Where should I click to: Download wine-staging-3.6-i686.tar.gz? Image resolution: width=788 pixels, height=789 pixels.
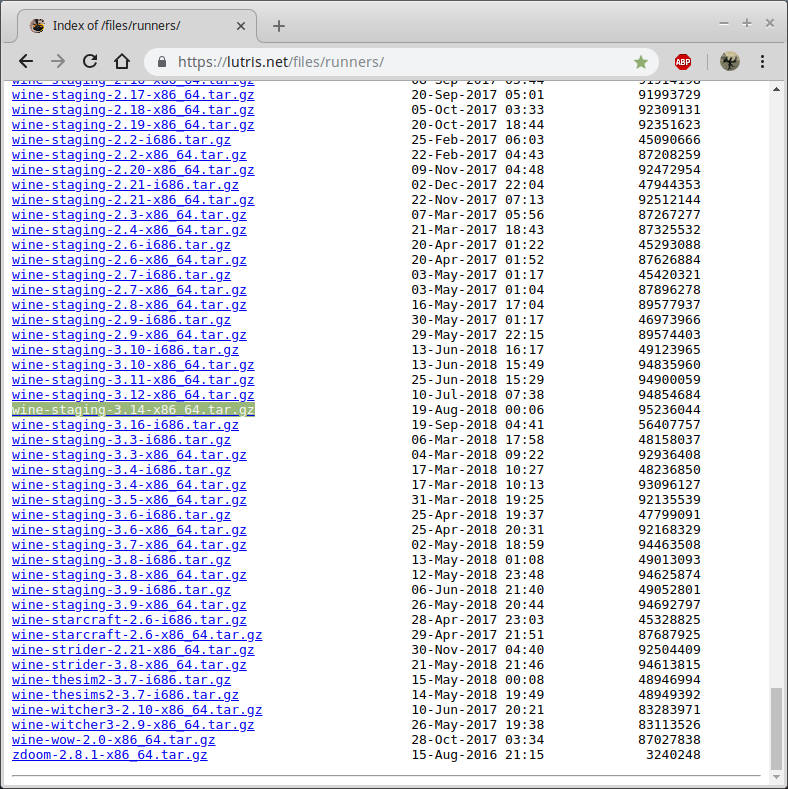click(121, 515)
